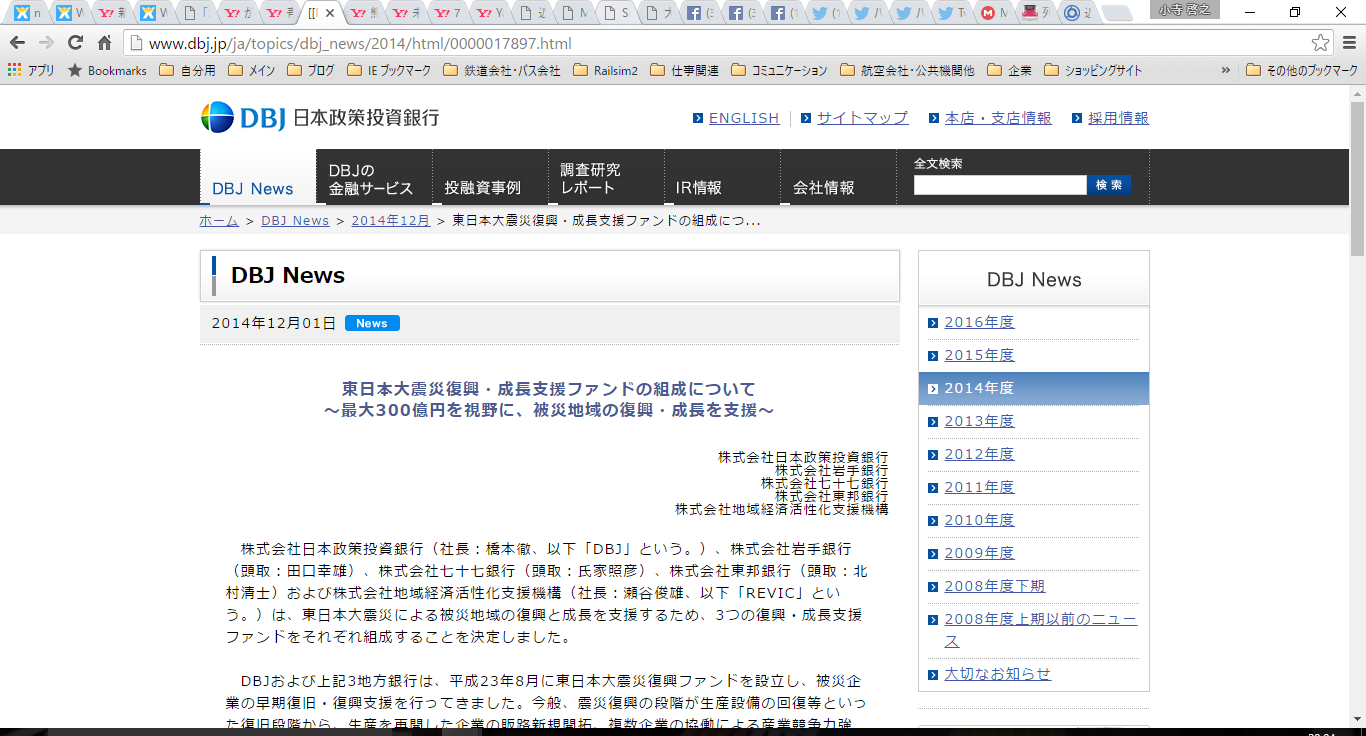1366x736 pixels.
Task: Open 2013年度 in the sidebar
Action: (x=979, y=421)
